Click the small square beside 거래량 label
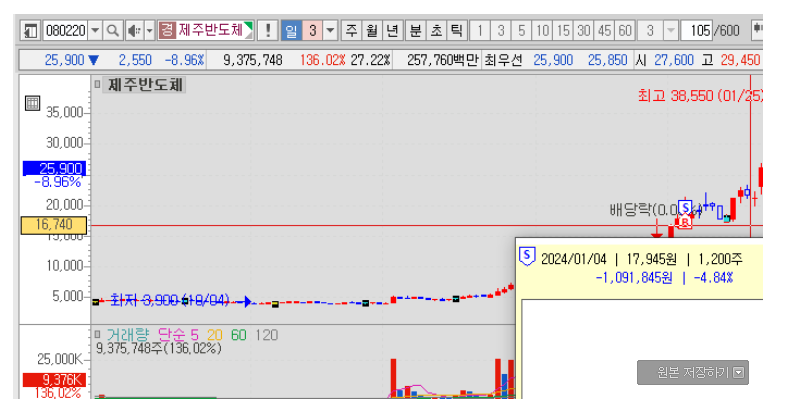Image resolution: width=791 pixels, height=413 pixels. pos(97,334)
